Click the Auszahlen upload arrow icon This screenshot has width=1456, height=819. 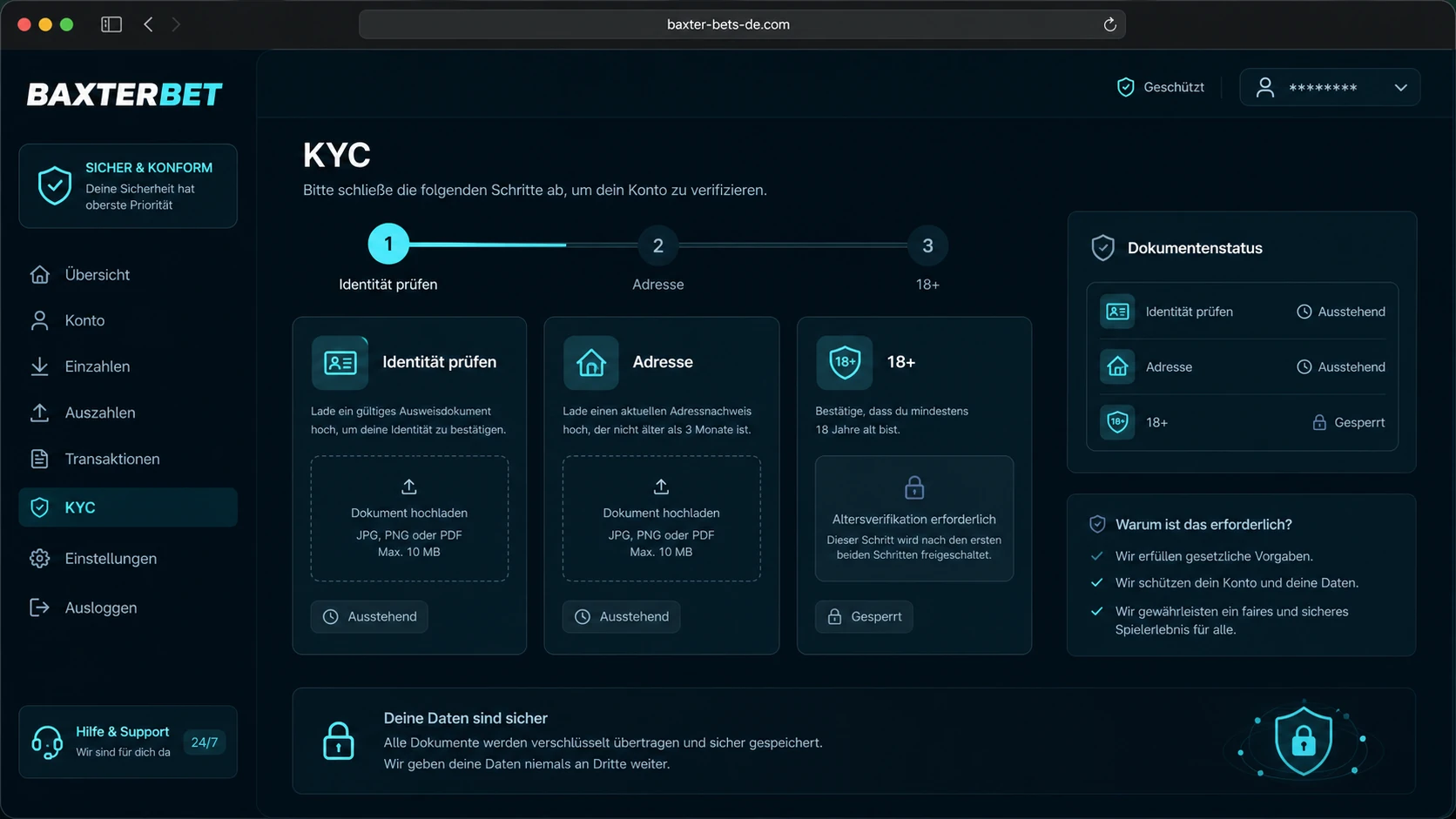click(40, 413)
